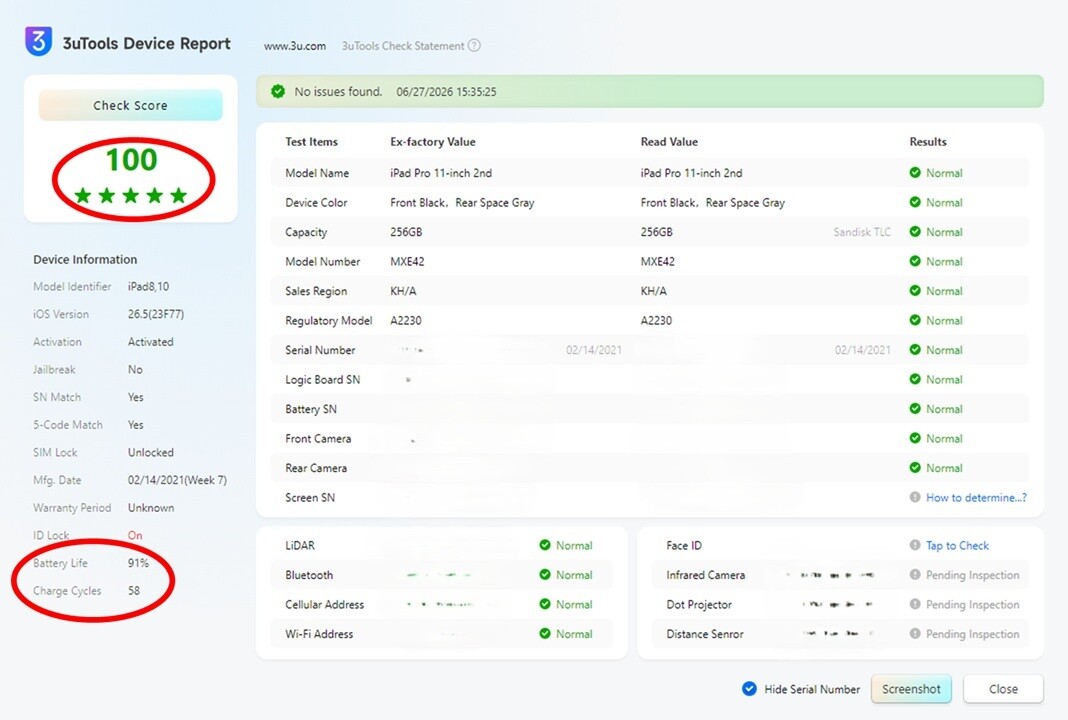
Task: Click the gray info icon in Face ID row
Action: click(915, 545)
